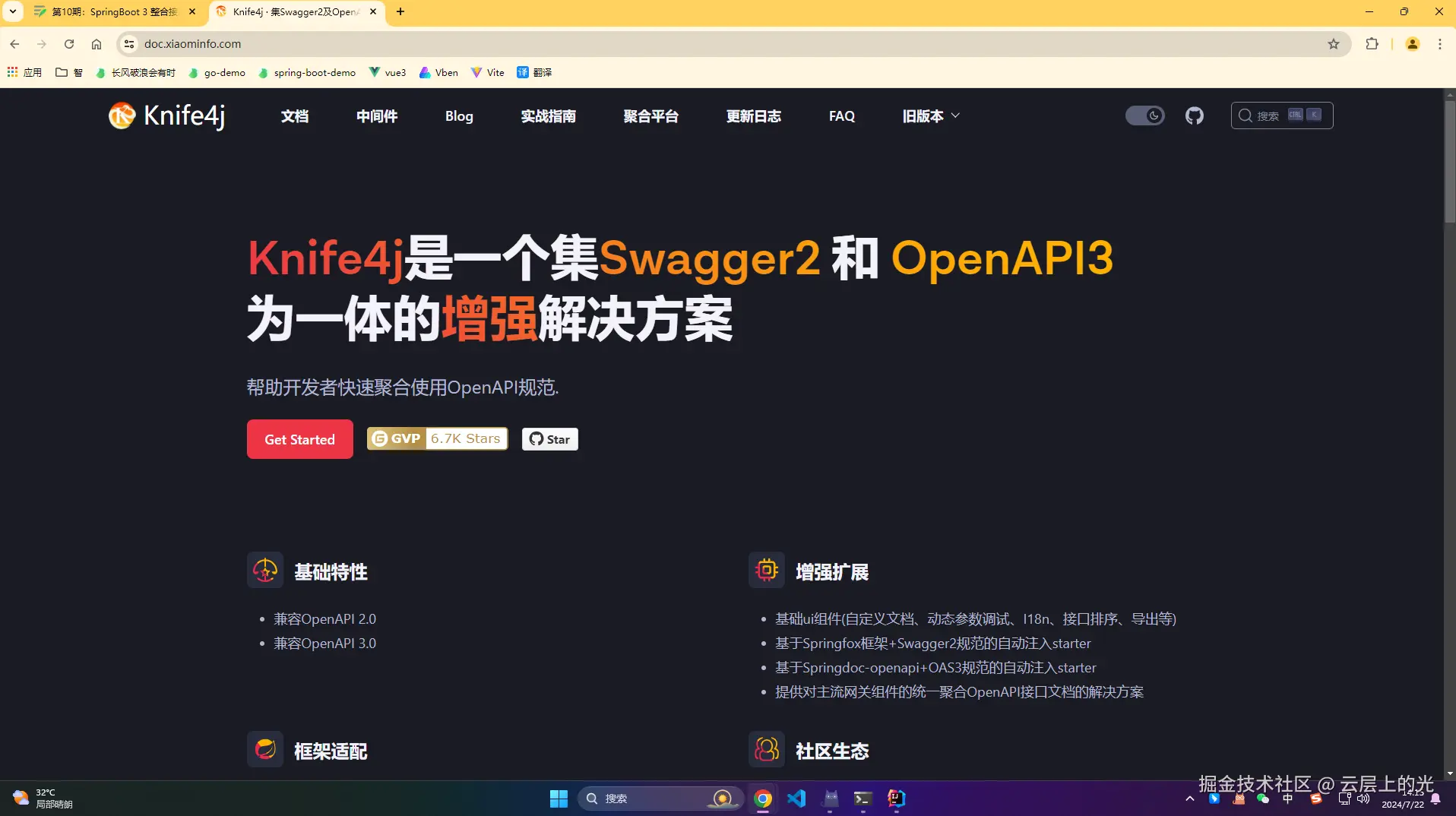This screenshot has width=1456, height=816.
Task: Open the go-demo bookmark
Action: 217,72
